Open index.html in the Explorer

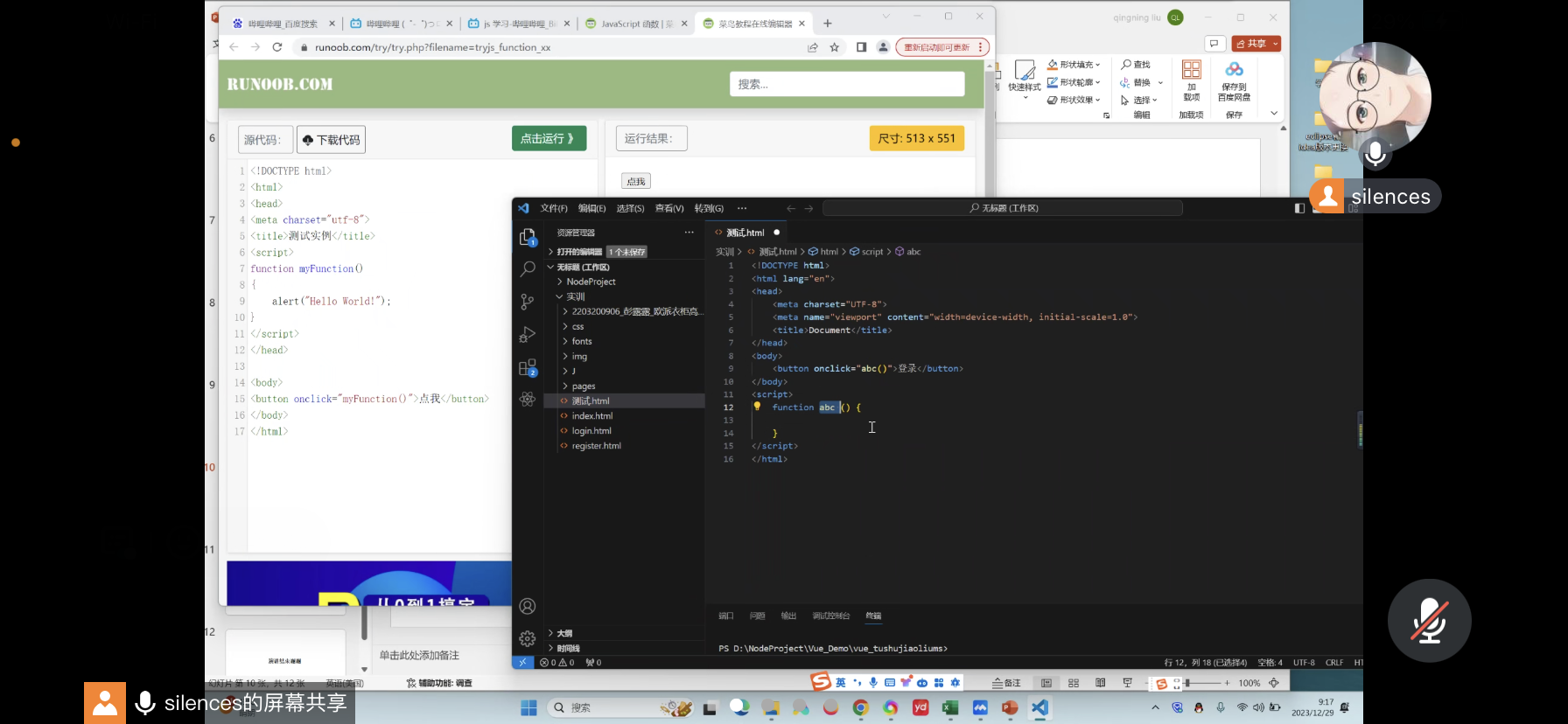[592, 416]
